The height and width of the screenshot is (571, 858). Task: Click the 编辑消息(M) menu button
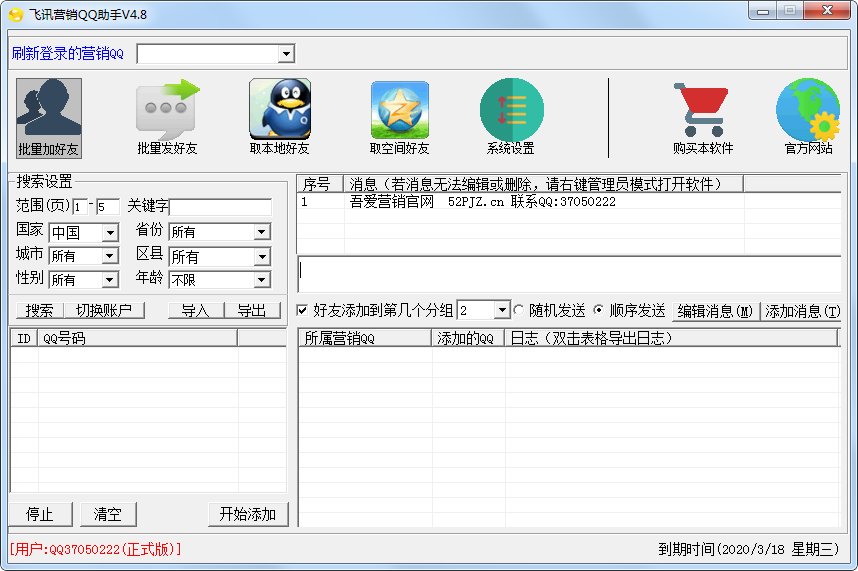click(x=715, y=311)
